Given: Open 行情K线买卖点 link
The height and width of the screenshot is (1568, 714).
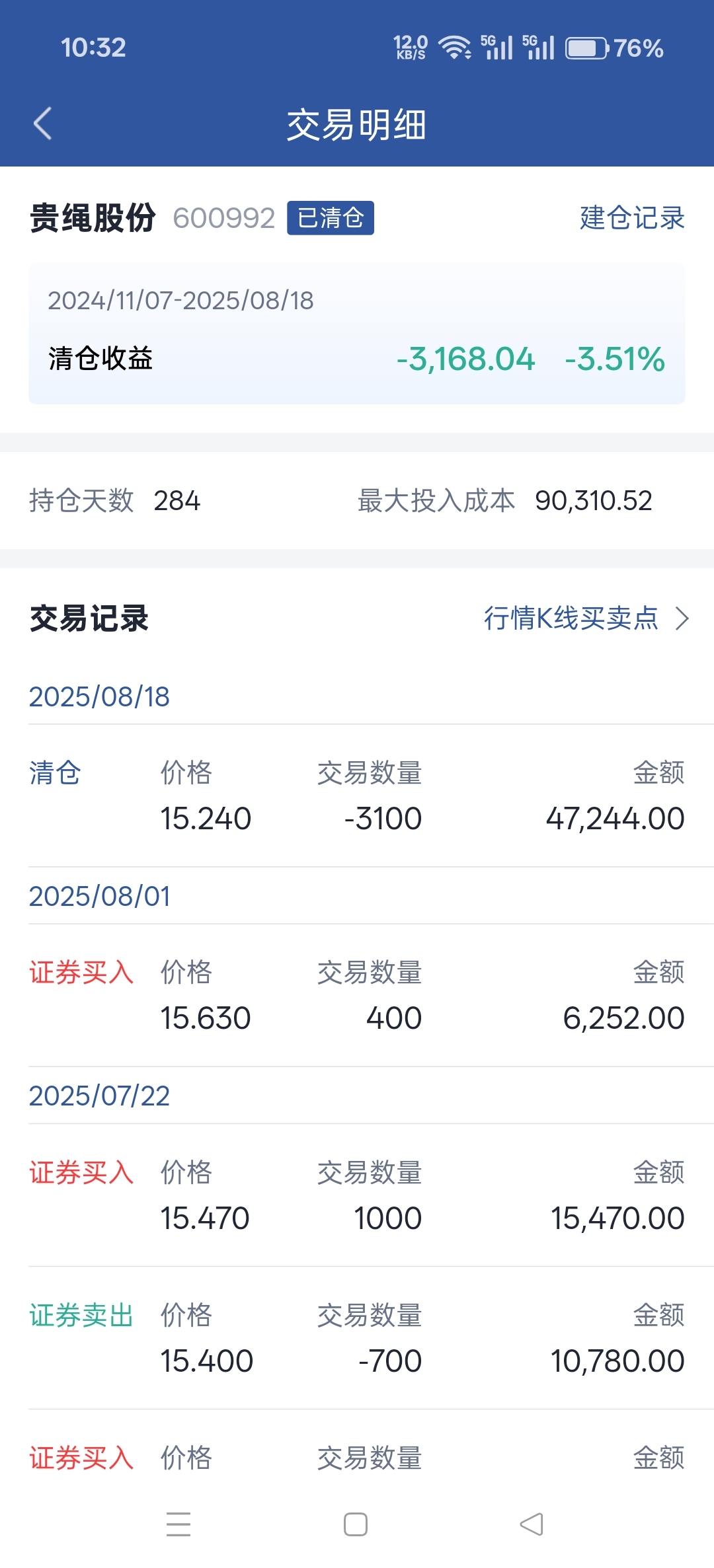Looking at the screenshot, I should 571,618.
